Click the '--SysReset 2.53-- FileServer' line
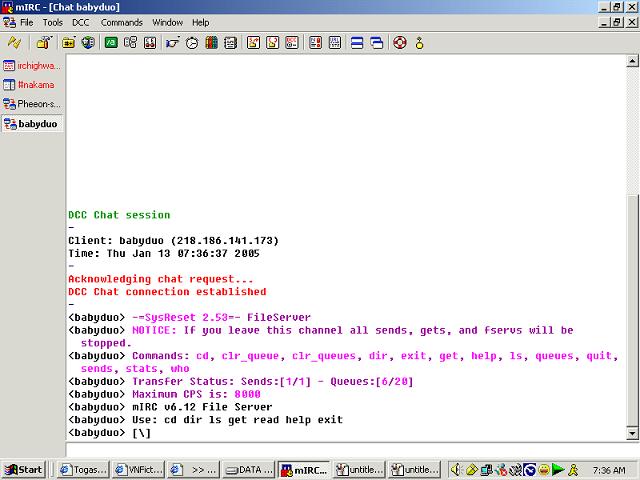 [189, 318]
